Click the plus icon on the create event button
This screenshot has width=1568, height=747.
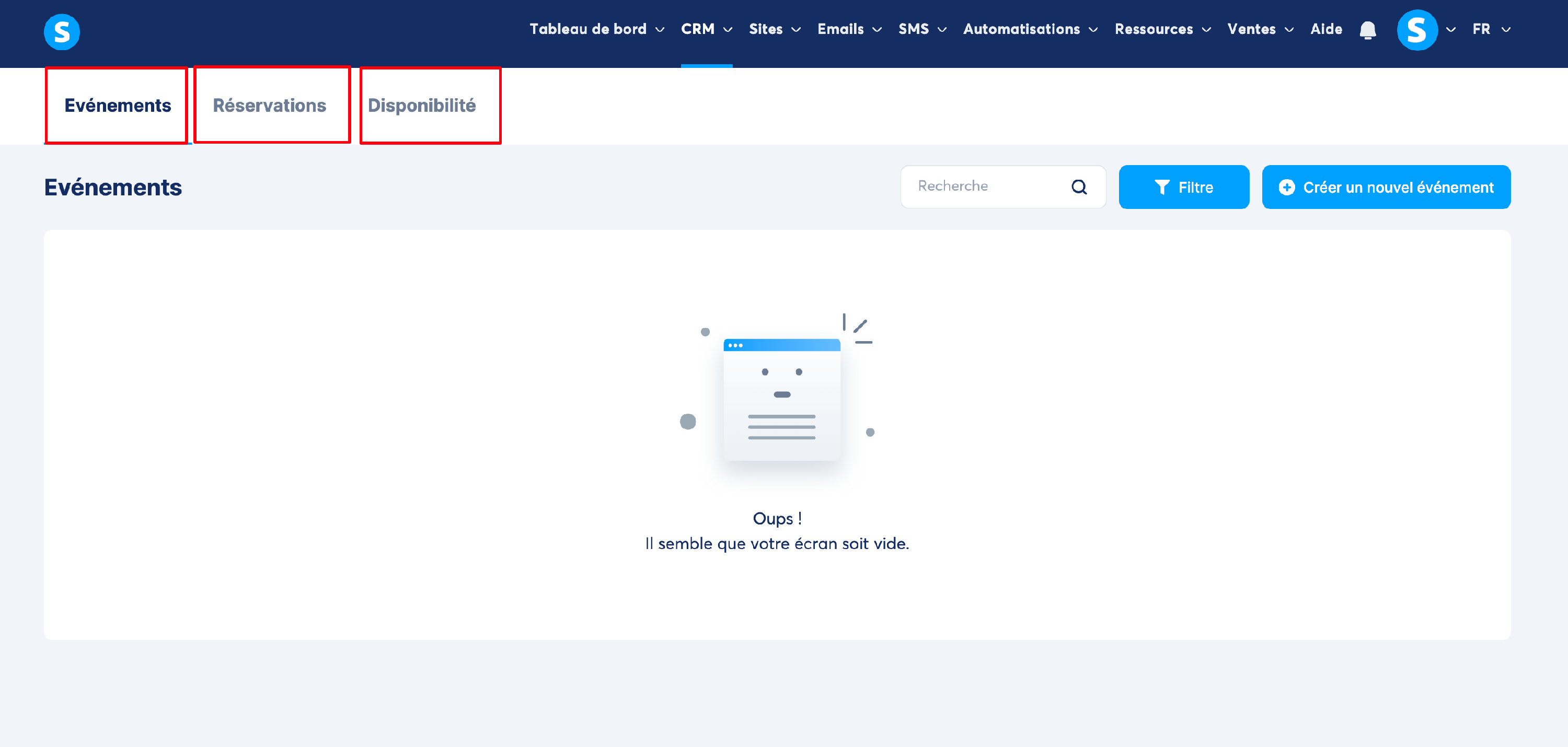(1286, 187)
